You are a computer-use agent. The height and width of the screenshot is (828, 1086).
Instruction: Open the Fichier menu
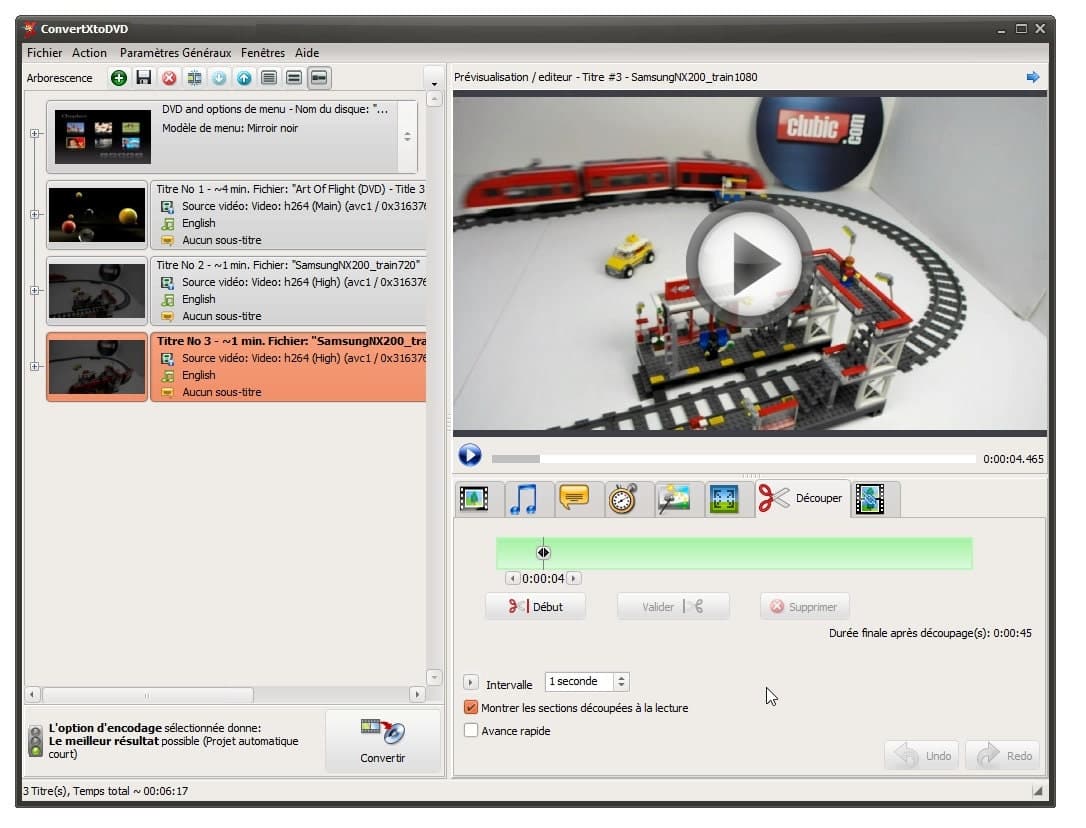coord(45,53)
